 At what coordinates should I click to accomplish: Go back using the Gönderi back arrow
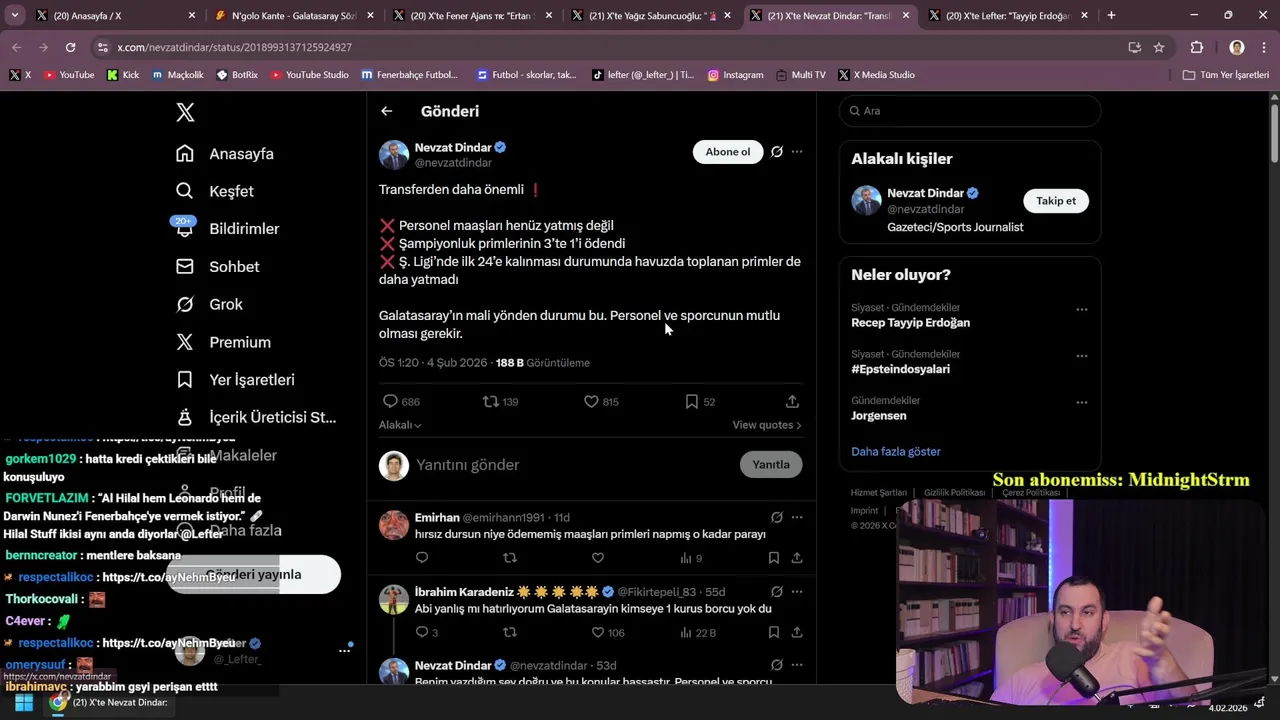point(387,111)
